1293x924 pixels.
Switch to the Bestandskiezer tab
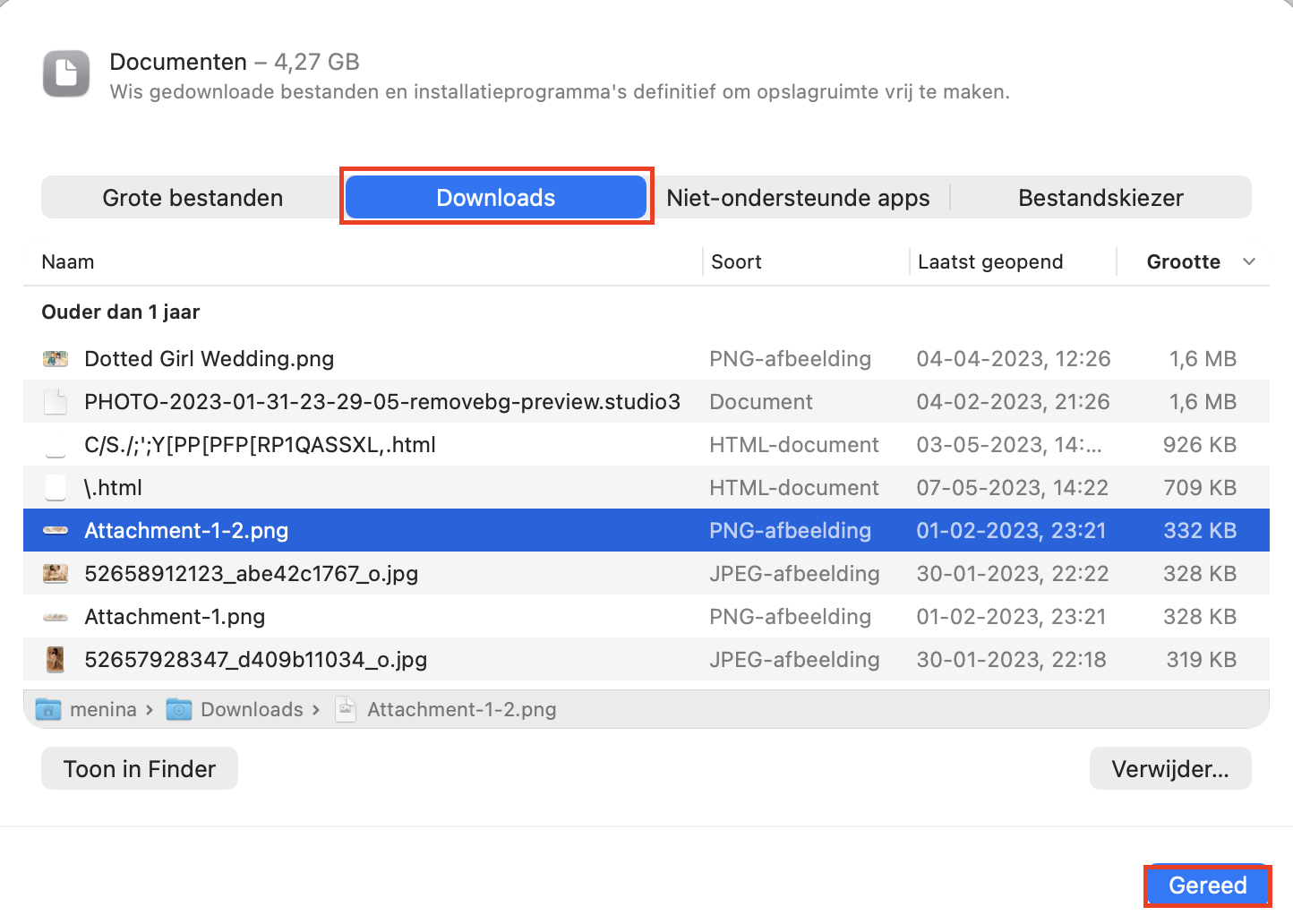1101,197
